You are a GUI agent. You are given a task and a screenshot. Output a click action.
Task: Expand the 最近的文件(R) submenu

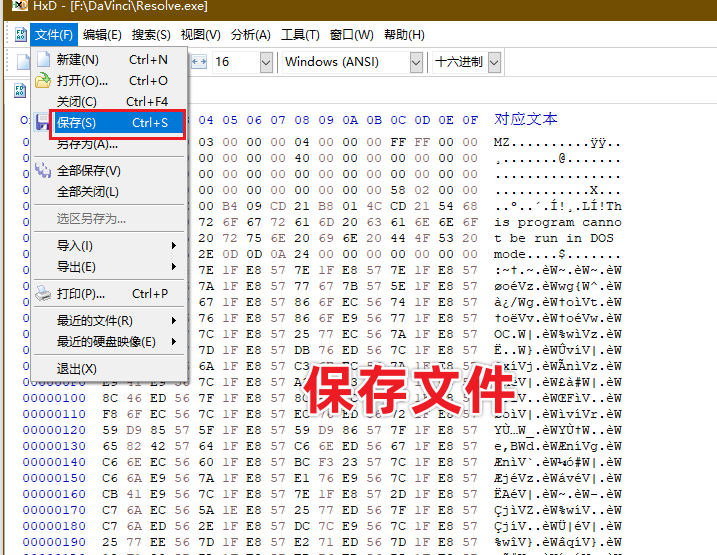[x=110, y=321]
